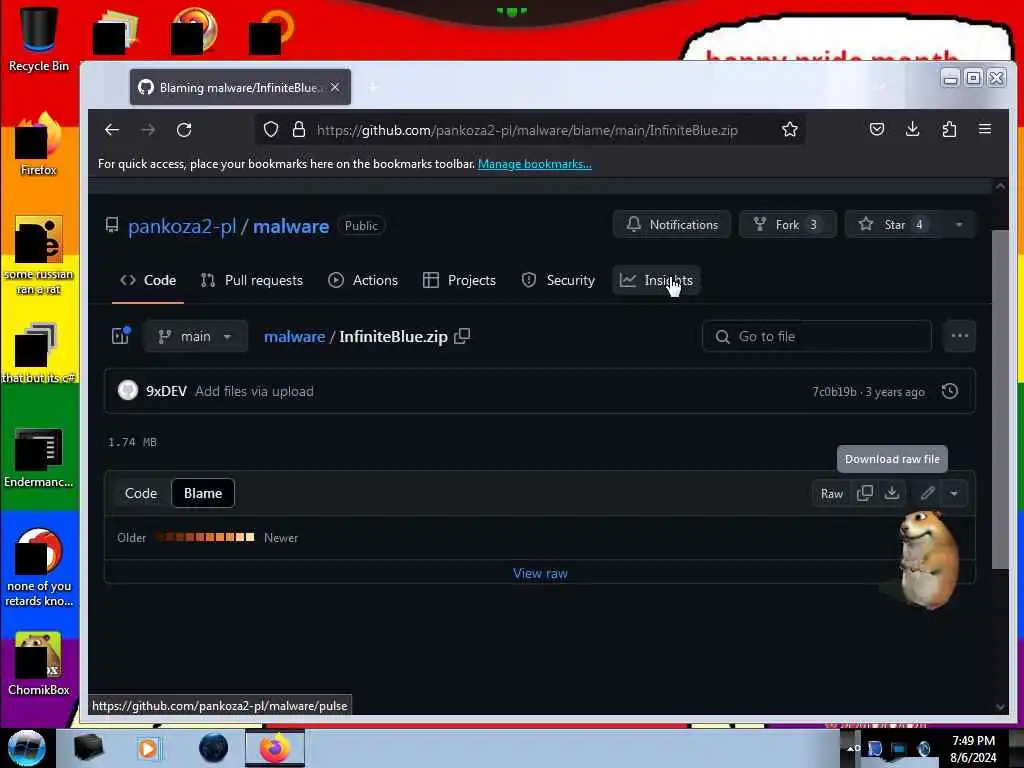Expand the star lists dropdown arrow
This screenshot has height=768, width=1024.
959,225
